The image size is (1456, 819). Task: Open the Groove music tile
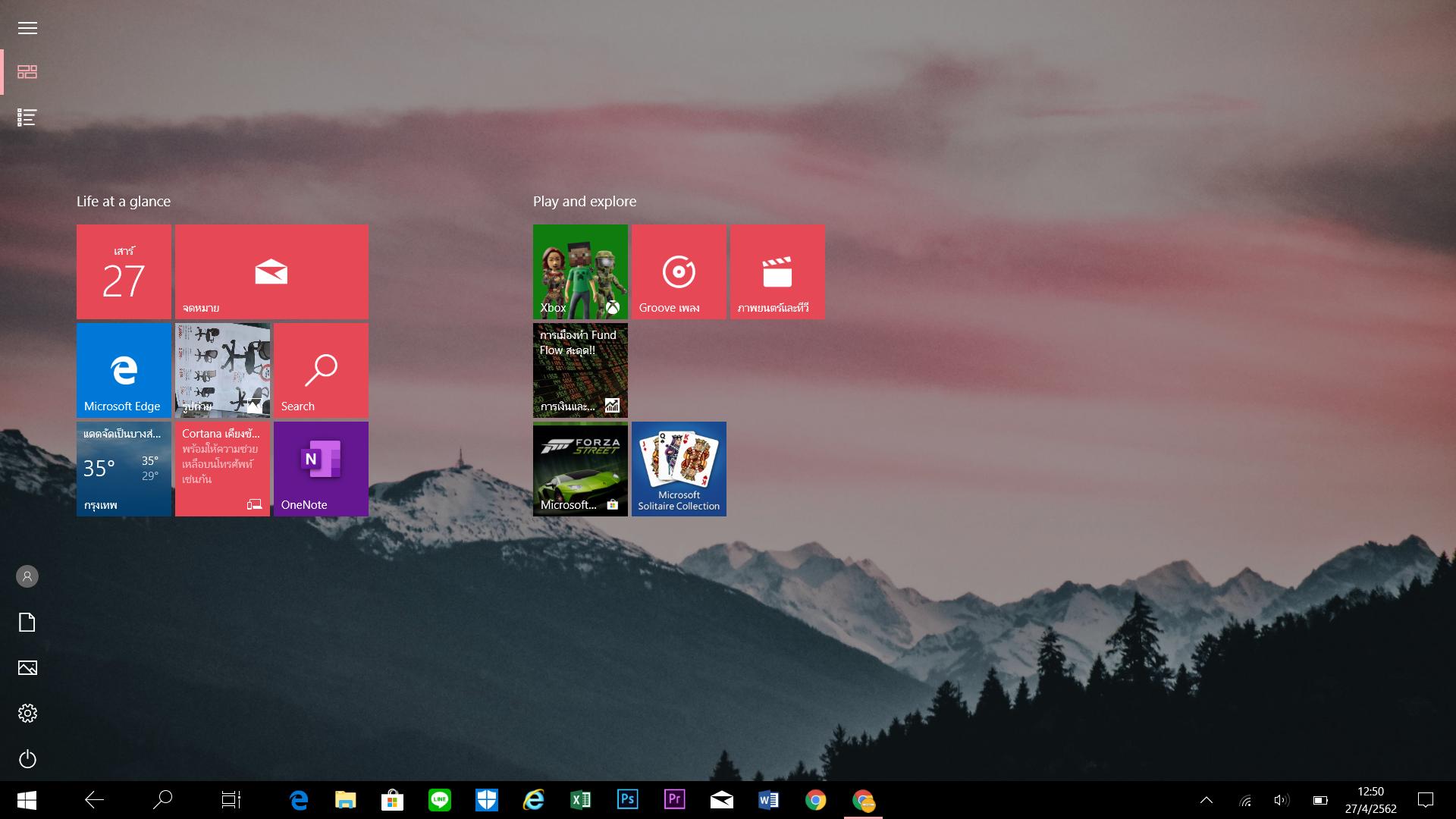coord(679,271)
